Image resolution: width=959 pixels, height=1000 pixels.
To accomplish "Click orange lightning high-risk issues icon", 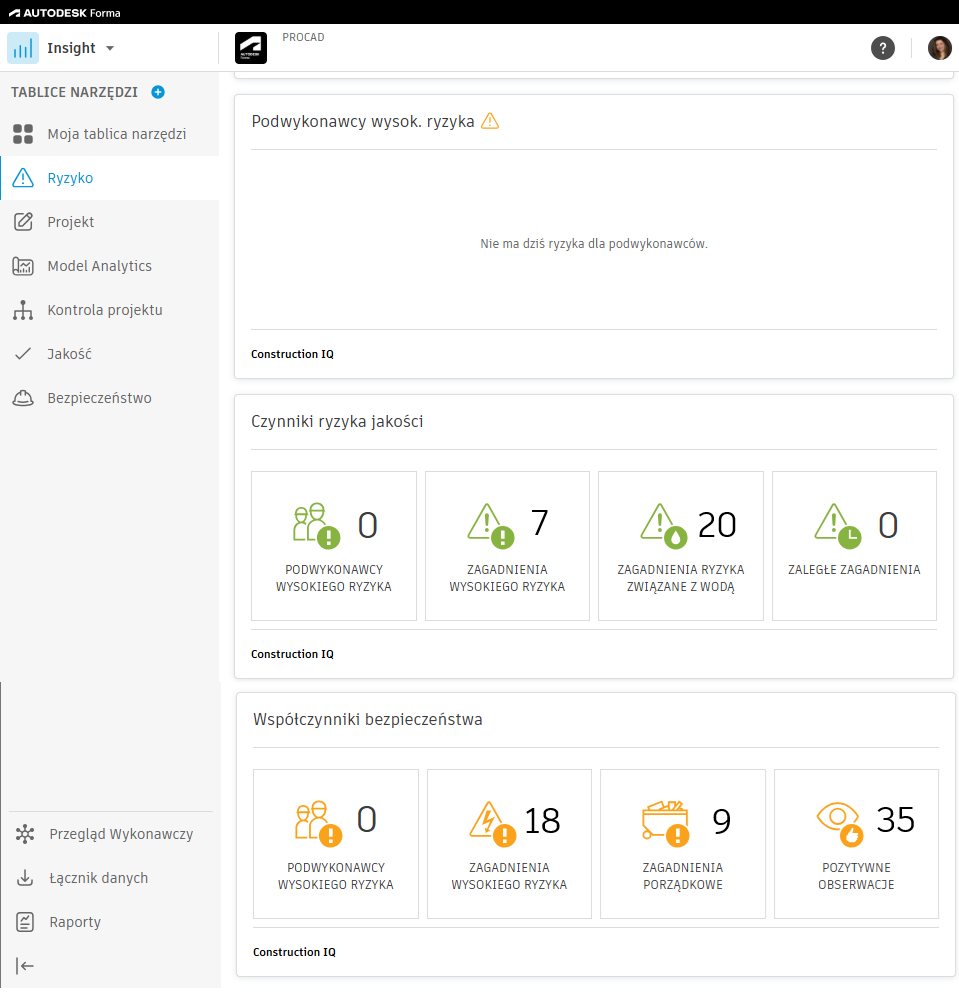I will pyautogui.click(x=492, y=823).
